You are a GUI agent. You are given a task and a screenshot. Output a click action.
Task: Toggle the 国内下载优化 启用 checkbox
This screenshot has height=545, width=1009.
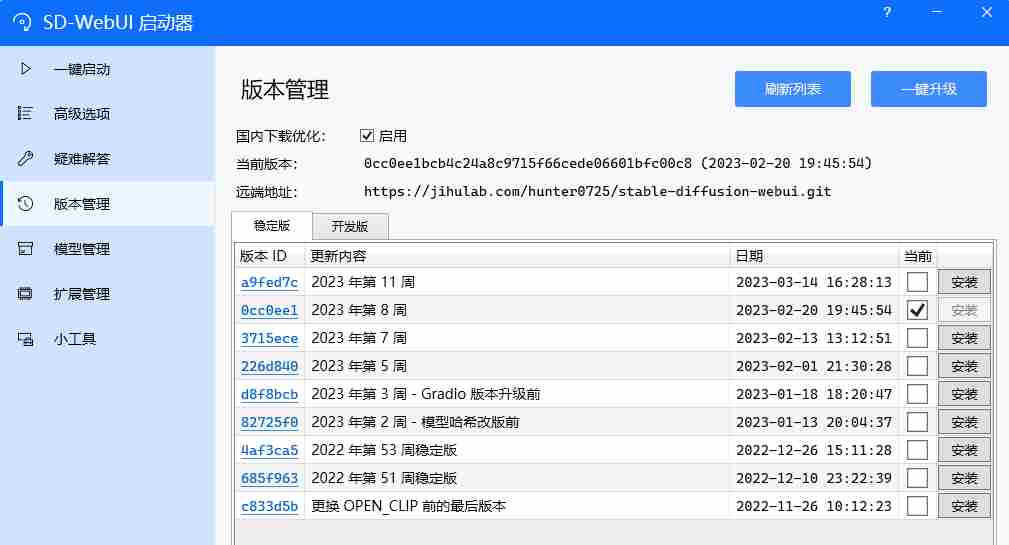coord(367,136)
